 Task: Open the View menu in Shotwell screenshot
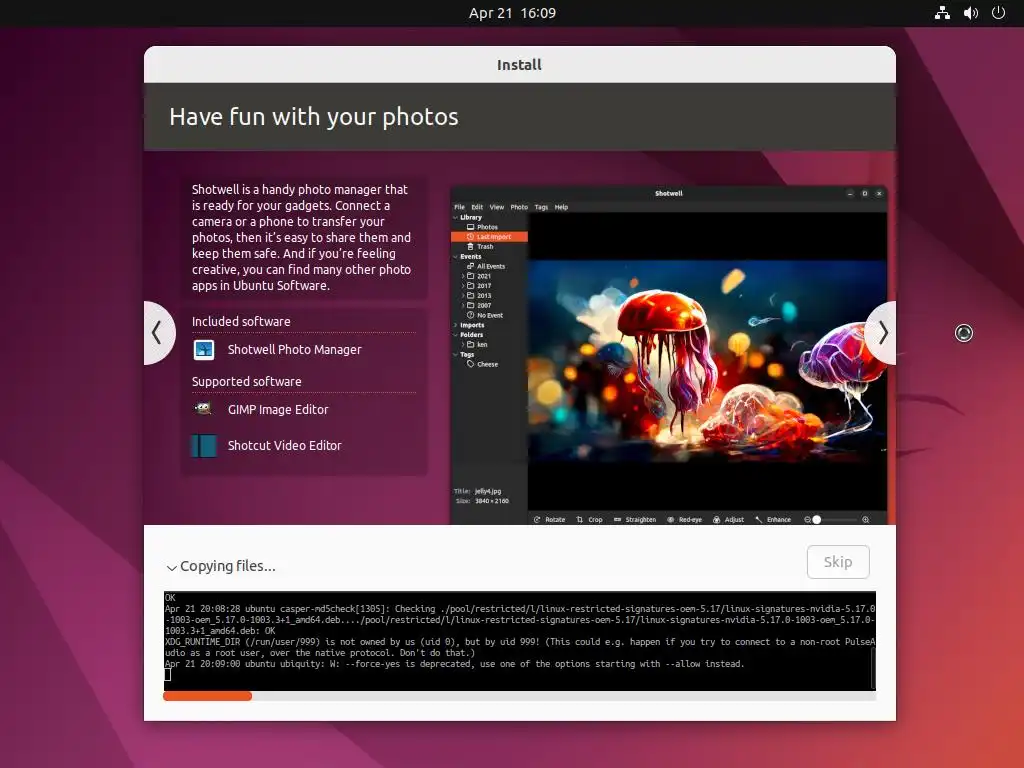click(497, 207)
